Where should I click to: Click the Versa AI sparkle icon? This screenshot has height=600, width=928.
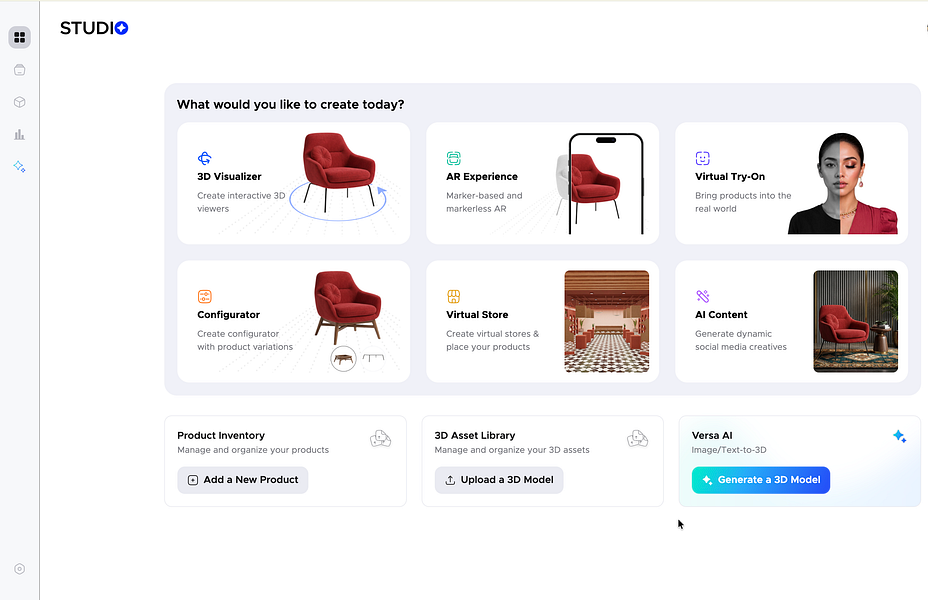[x=900, y=437]
